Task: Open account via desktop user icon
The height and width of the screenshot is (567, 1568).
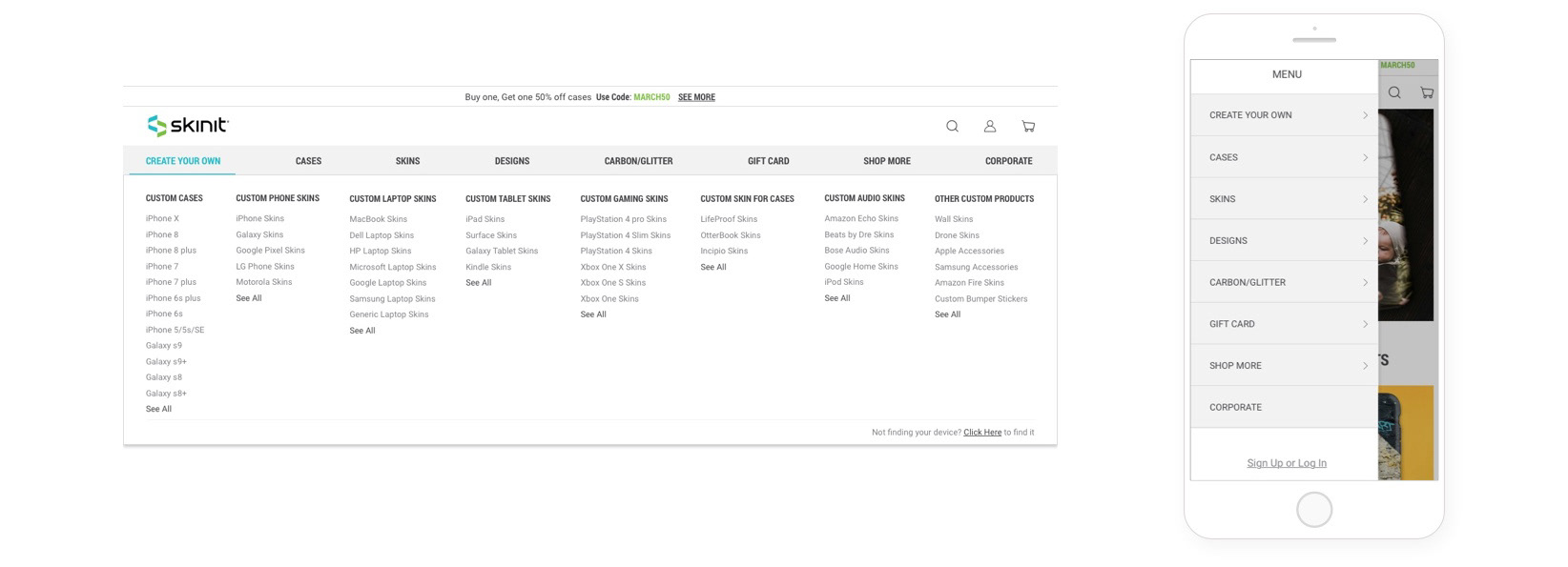Action: [x=990, y=126]
